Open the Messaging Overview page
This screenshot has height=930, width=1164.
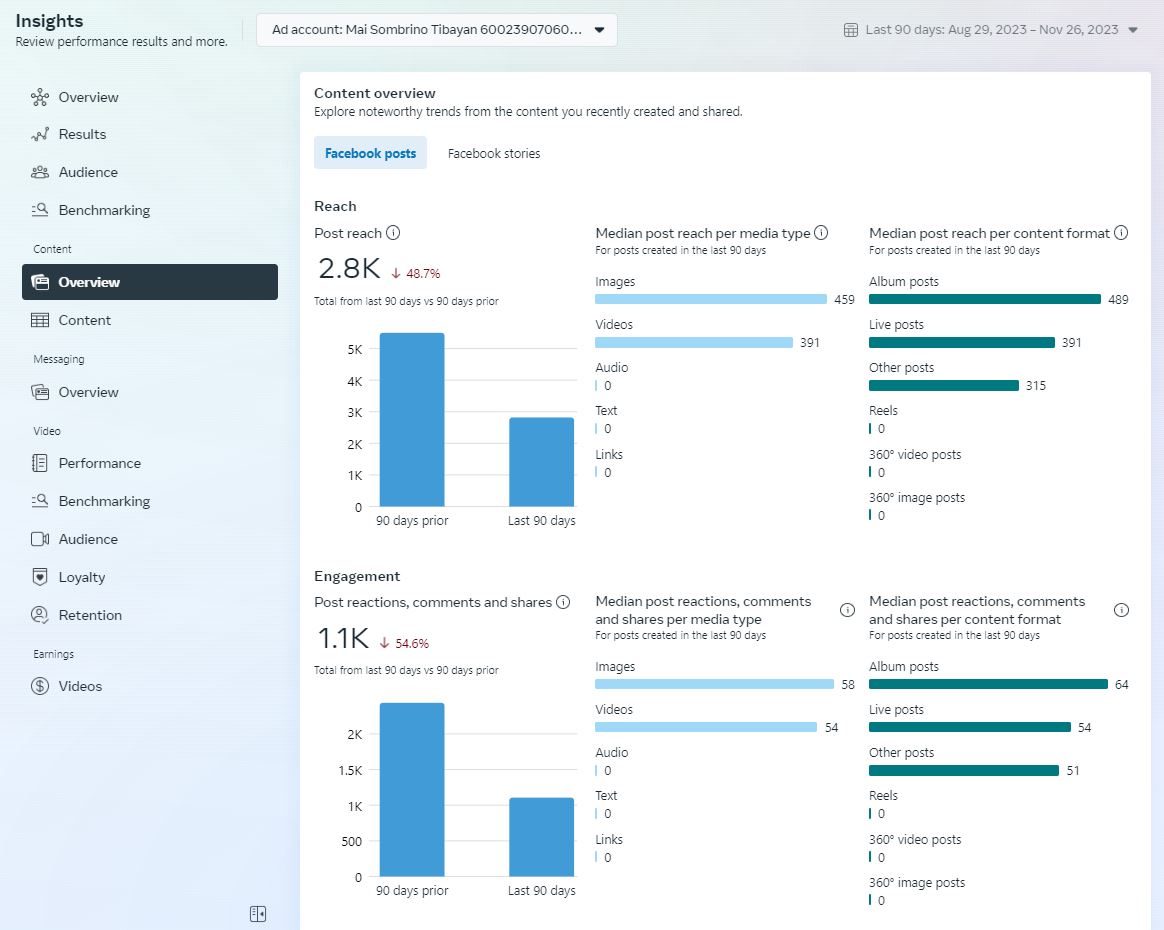(88, 392)
